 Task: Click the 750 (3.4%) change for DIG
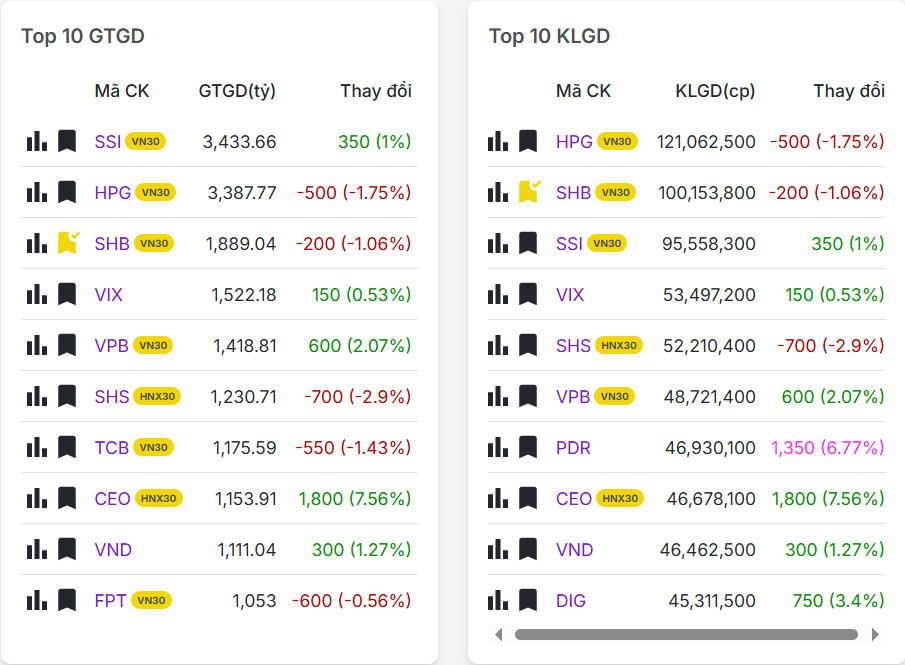[x=838, y=600]
